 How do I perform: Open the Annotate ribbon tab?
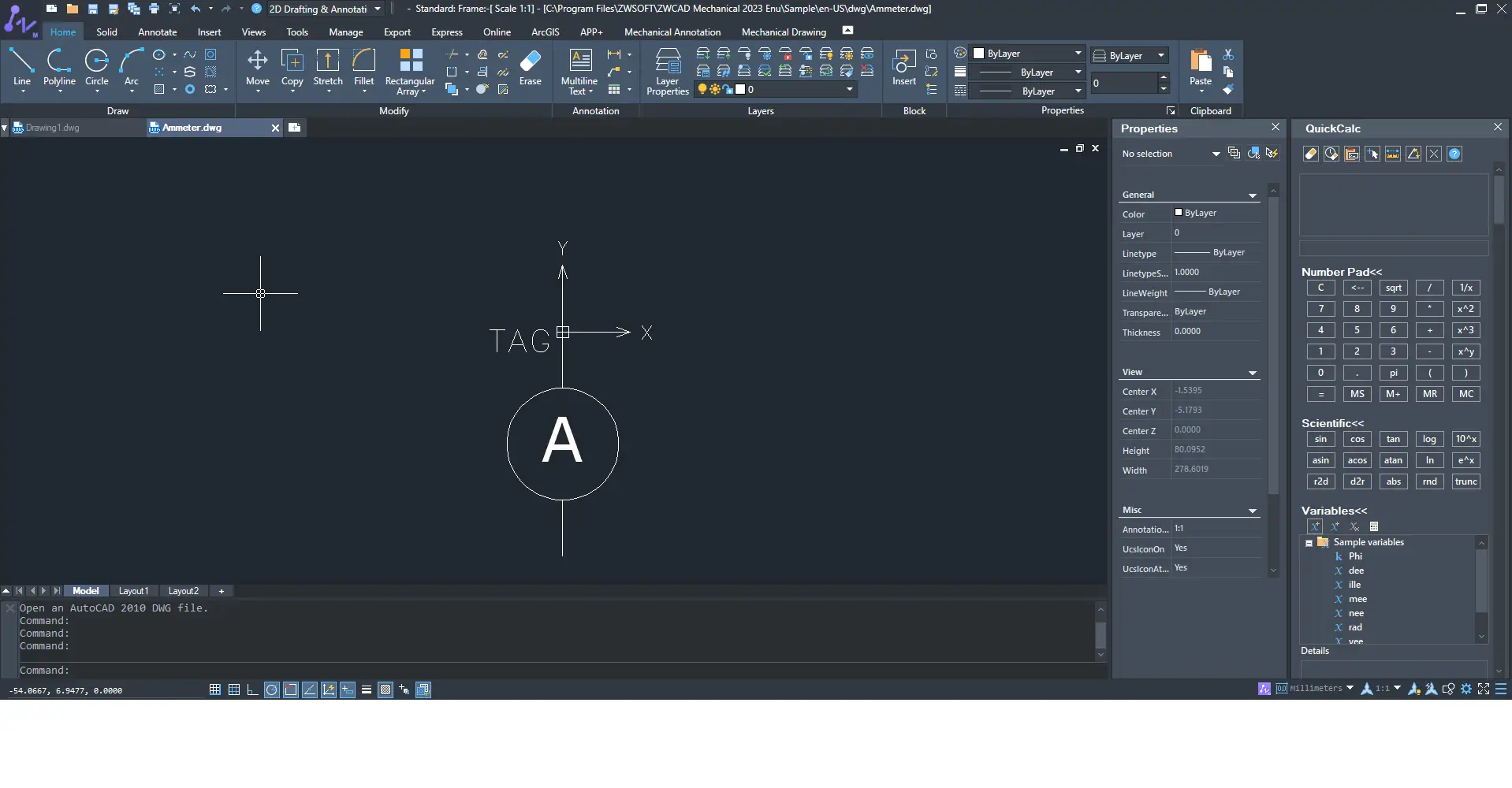(x=157, y=32)
